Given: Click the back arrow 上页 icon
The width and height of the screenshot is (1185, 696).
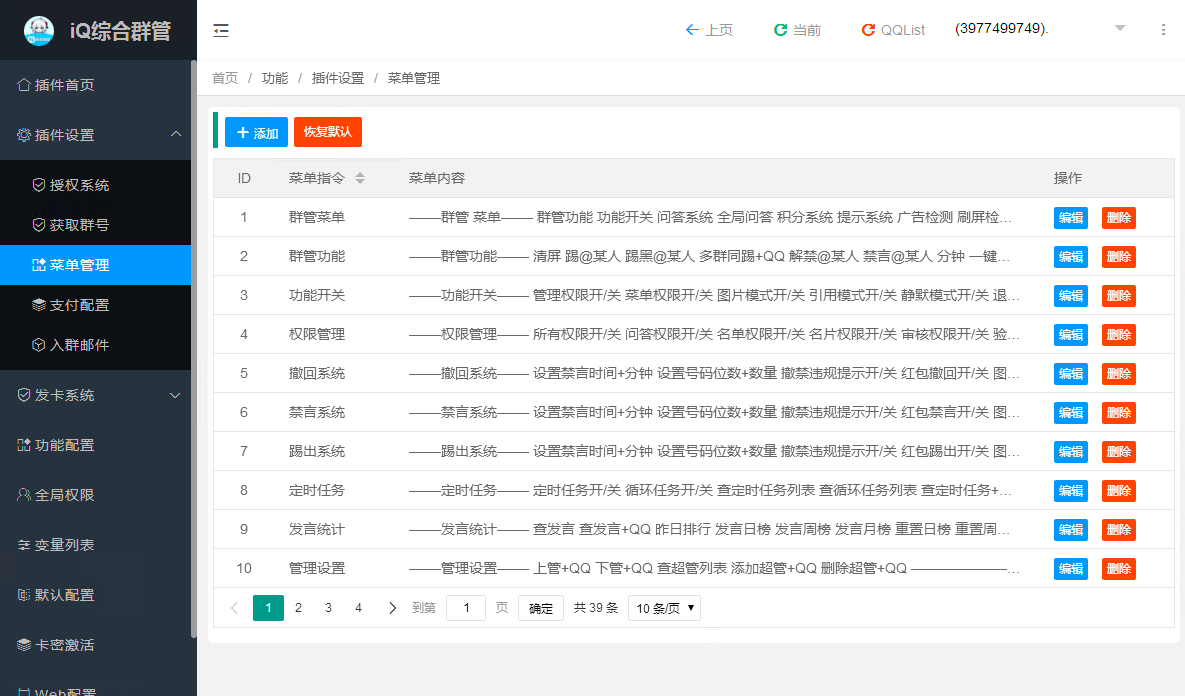Looking at the screenshot, I should (x=692, y=30).
